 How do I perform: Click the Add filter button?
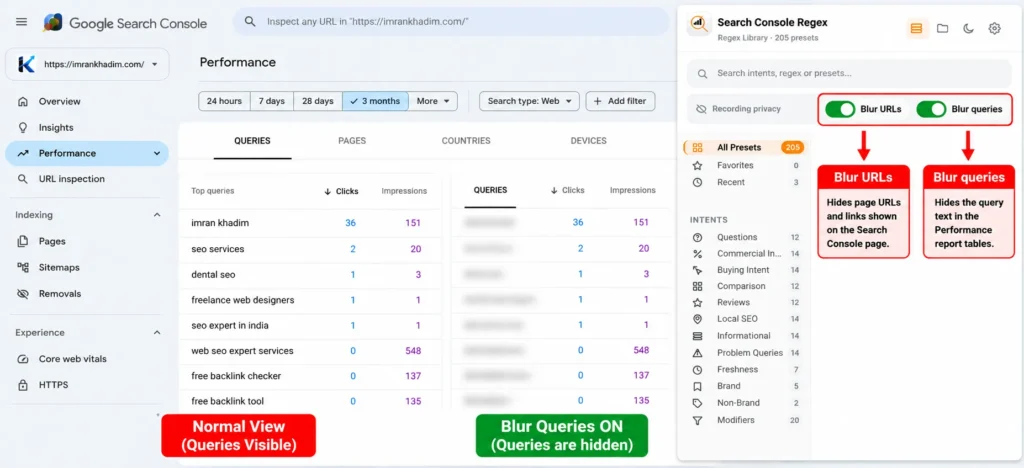620,101
